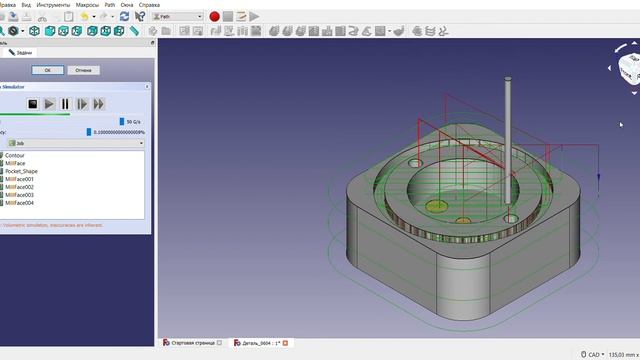Screen dimensions: 640x360
Task: Open the Окна menu
Action: click(x=127, y=5)
